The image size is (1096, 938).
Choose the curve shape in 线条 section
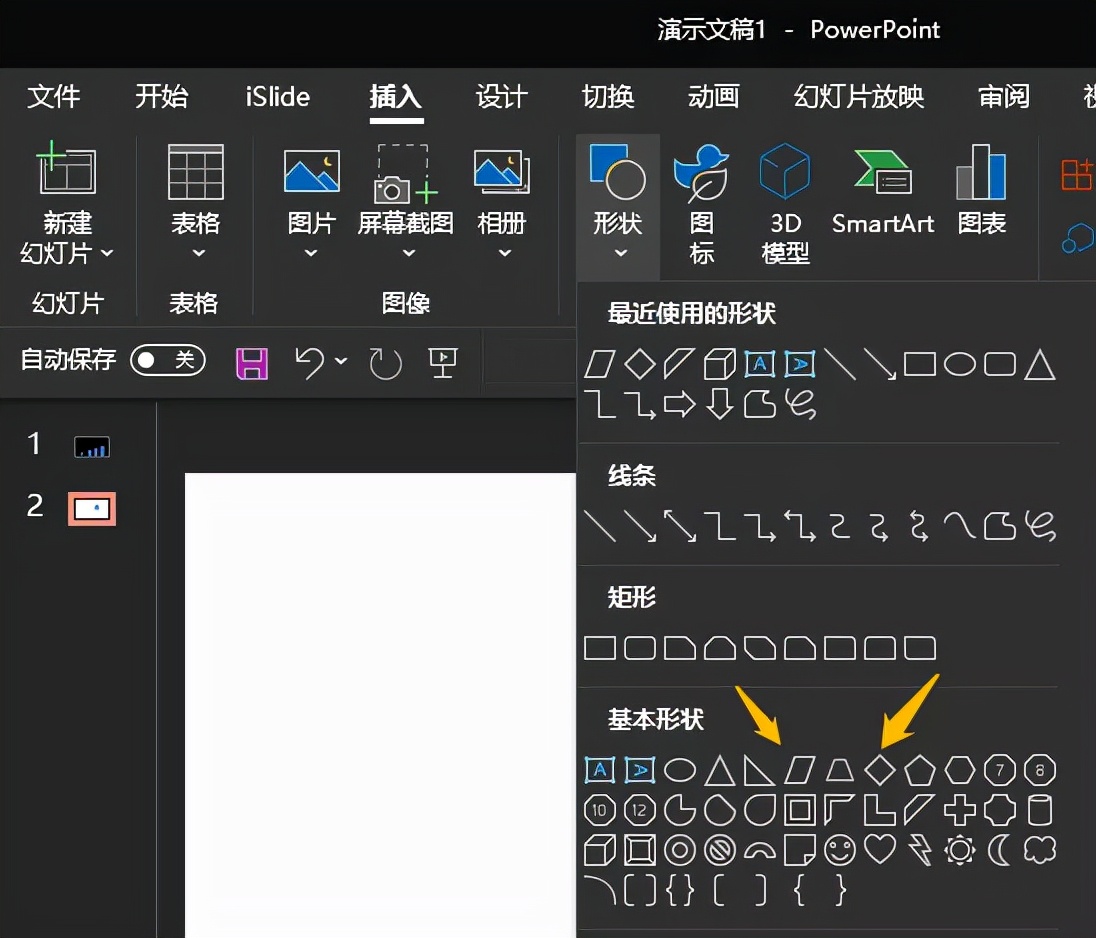[x=960, y=526]
